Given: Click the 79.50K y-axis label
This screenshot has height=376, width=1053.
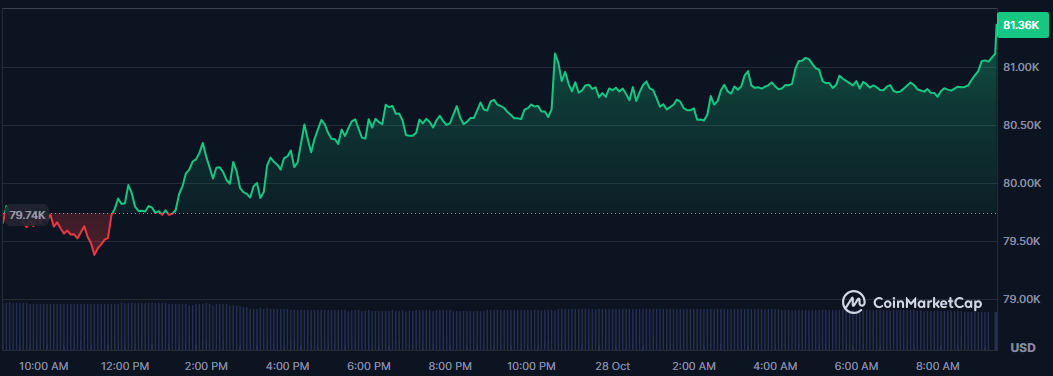Looking at the screenshot, I should coord(1022,241).
